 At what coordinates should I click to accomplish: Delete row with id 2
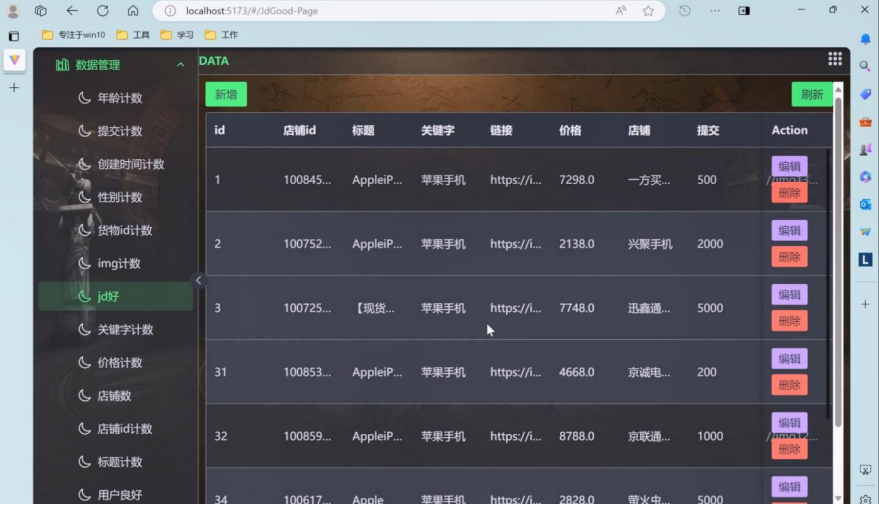tap(789, 257)
